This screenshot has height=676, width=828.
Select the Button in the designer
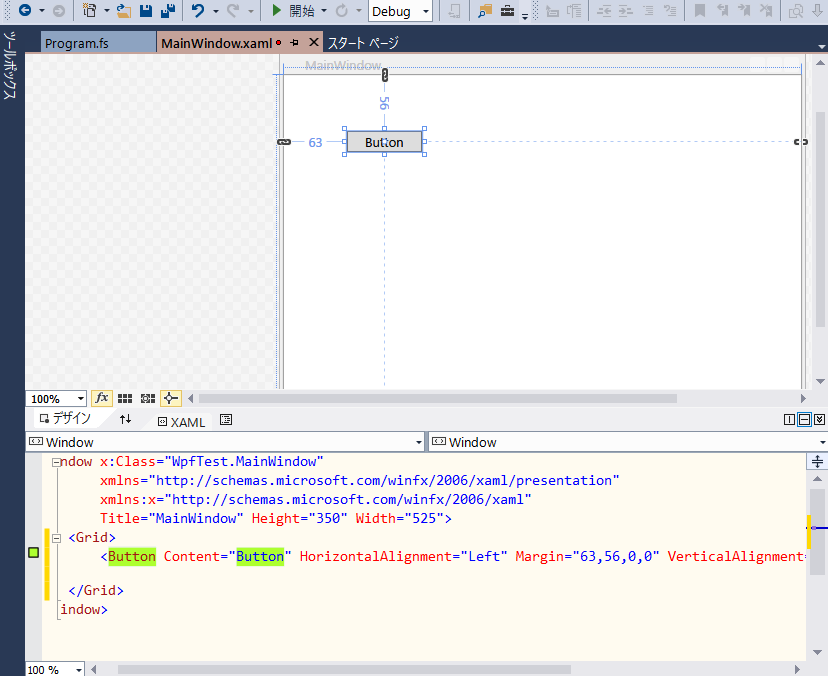pyautogui.click(x=384, y=142)
